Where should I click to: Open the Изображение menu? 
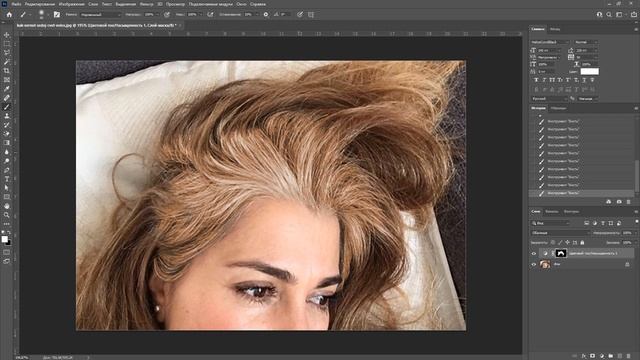pos(71,4)
